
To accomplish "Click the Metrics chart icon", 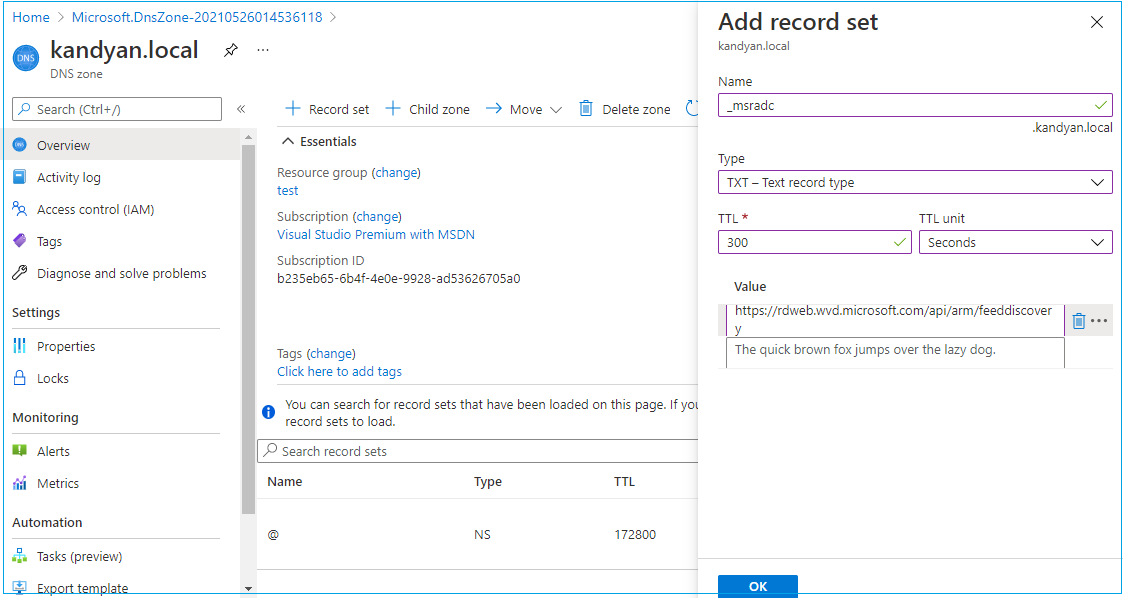I will pyautogui.click(x=20, y=483).
